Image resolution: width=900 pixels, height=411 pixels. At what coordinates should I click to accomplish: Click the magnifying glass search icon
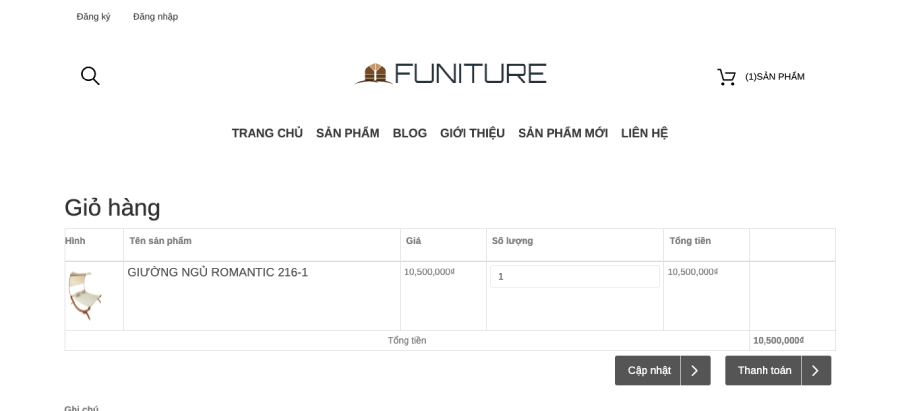coord(90,76)
